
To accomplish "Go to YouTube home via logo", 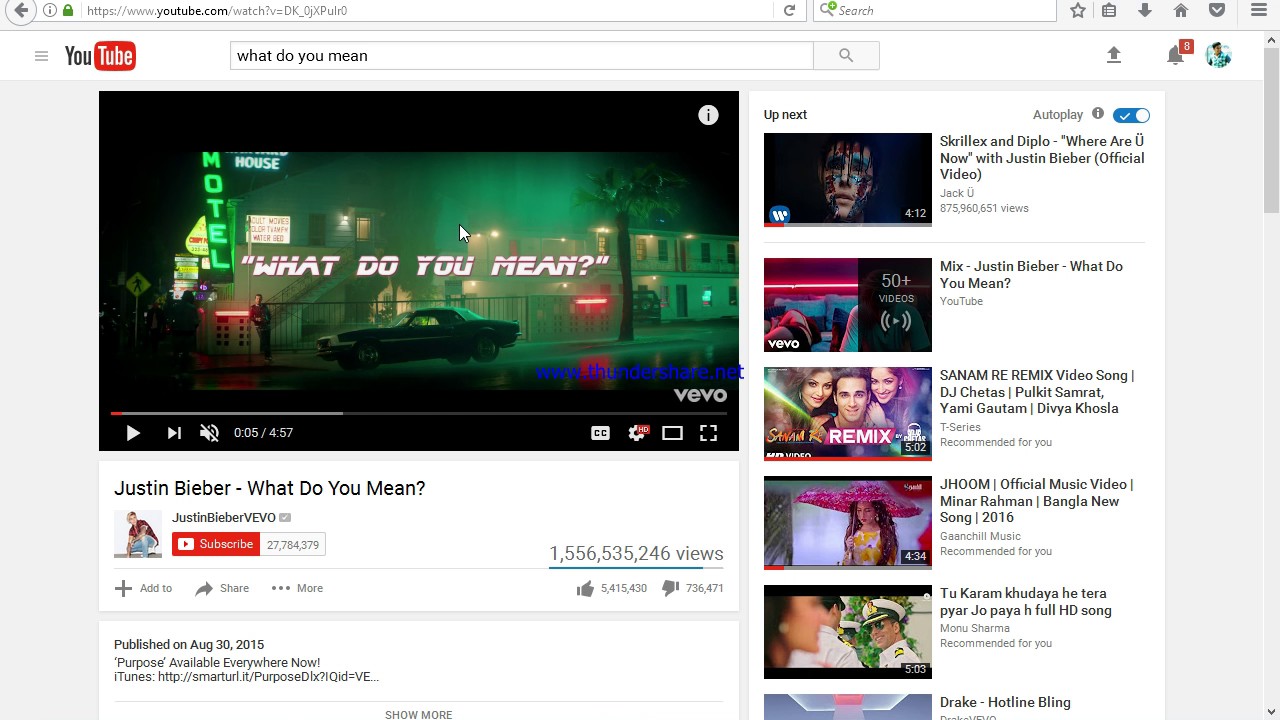I will click(x=100, y=56).
